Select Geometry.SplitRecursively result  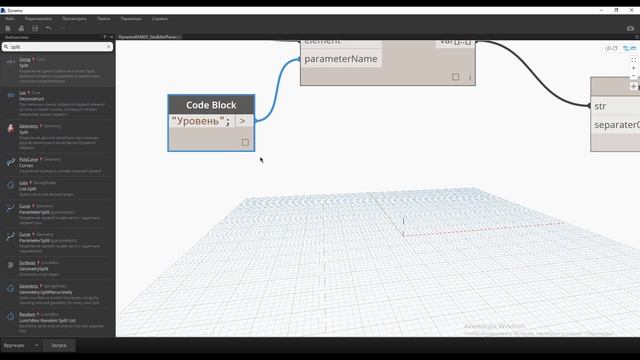(x=58, y=294)
